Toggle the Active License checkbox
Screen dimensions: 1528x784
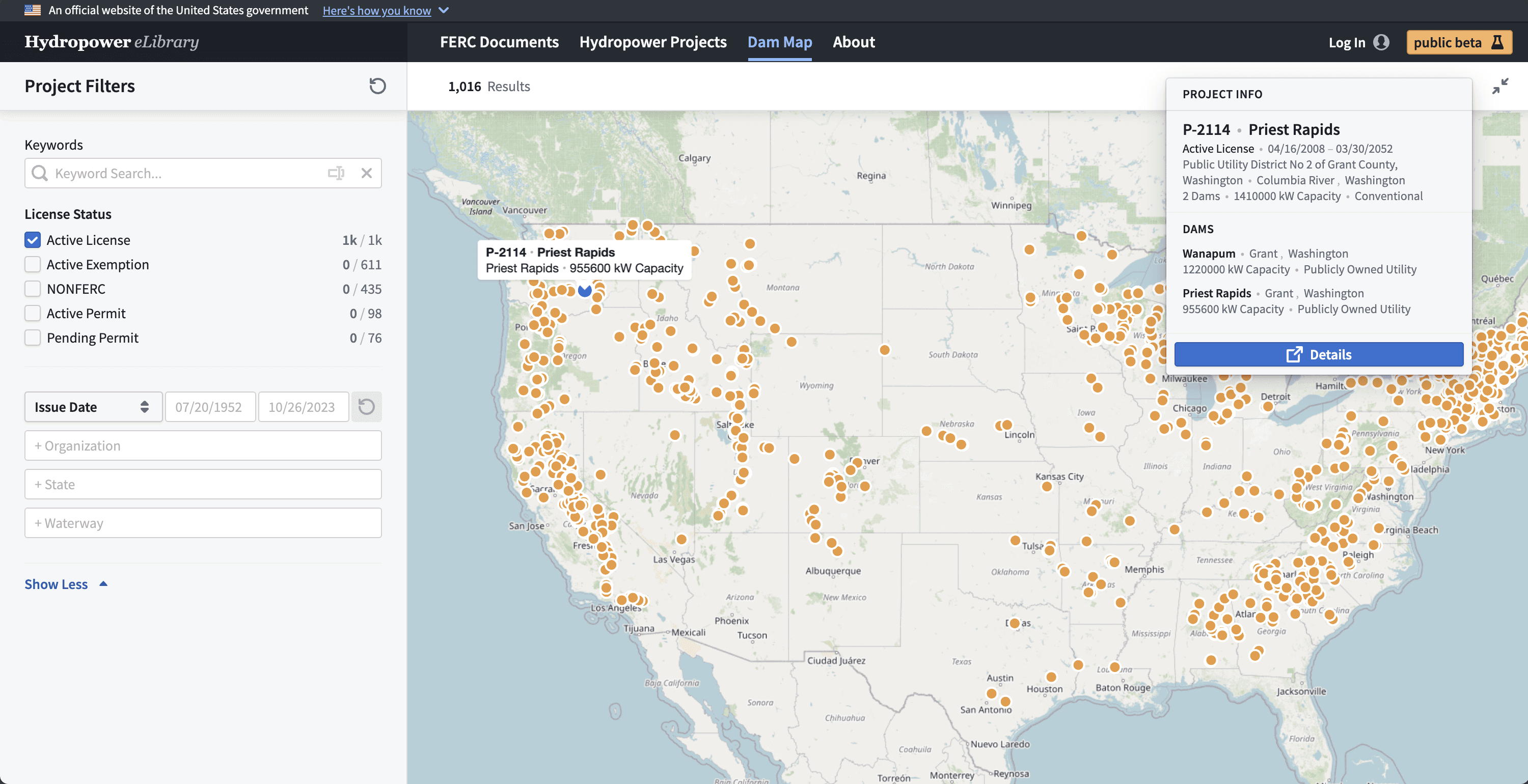[x=33, y=240]
